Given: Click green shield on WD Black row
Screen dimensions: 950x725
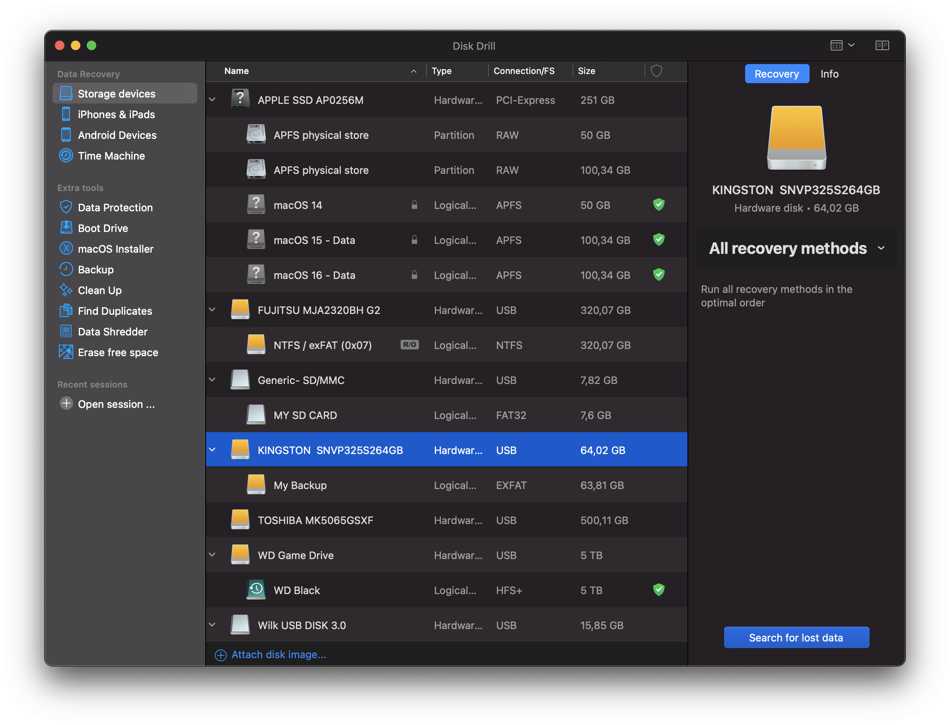Looking at the screenshot, I should tap(659, 590).
